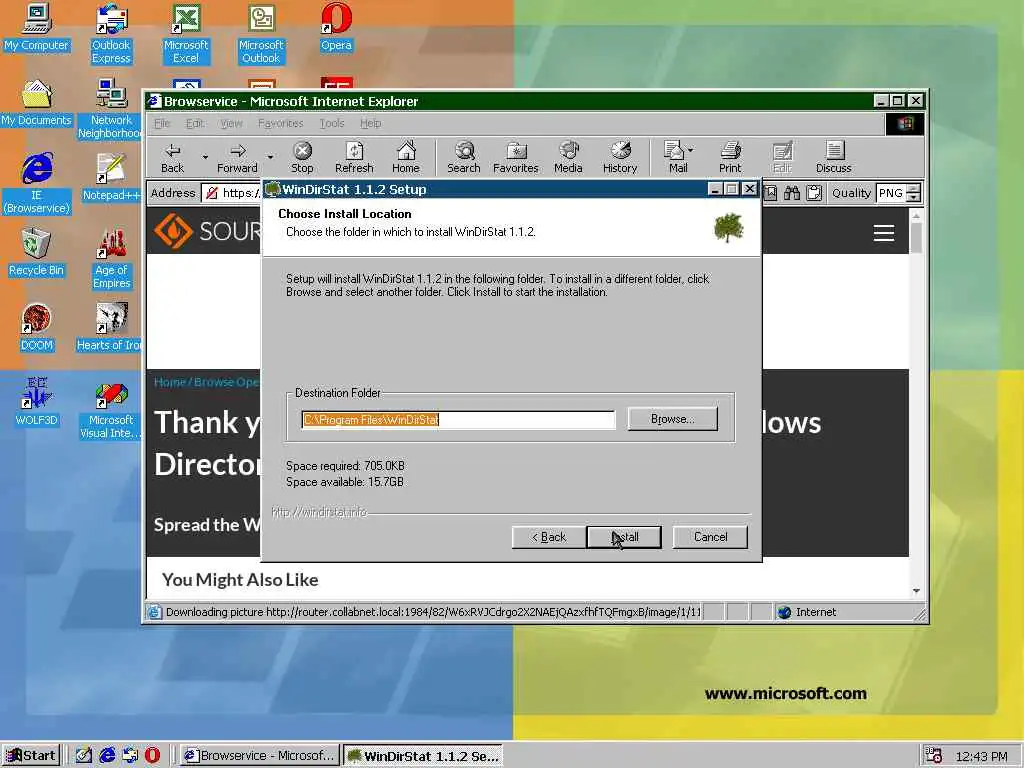
Task: Expand the Forward history dropdown arrow
Action: pyautogui.click(x=270, y=157)
